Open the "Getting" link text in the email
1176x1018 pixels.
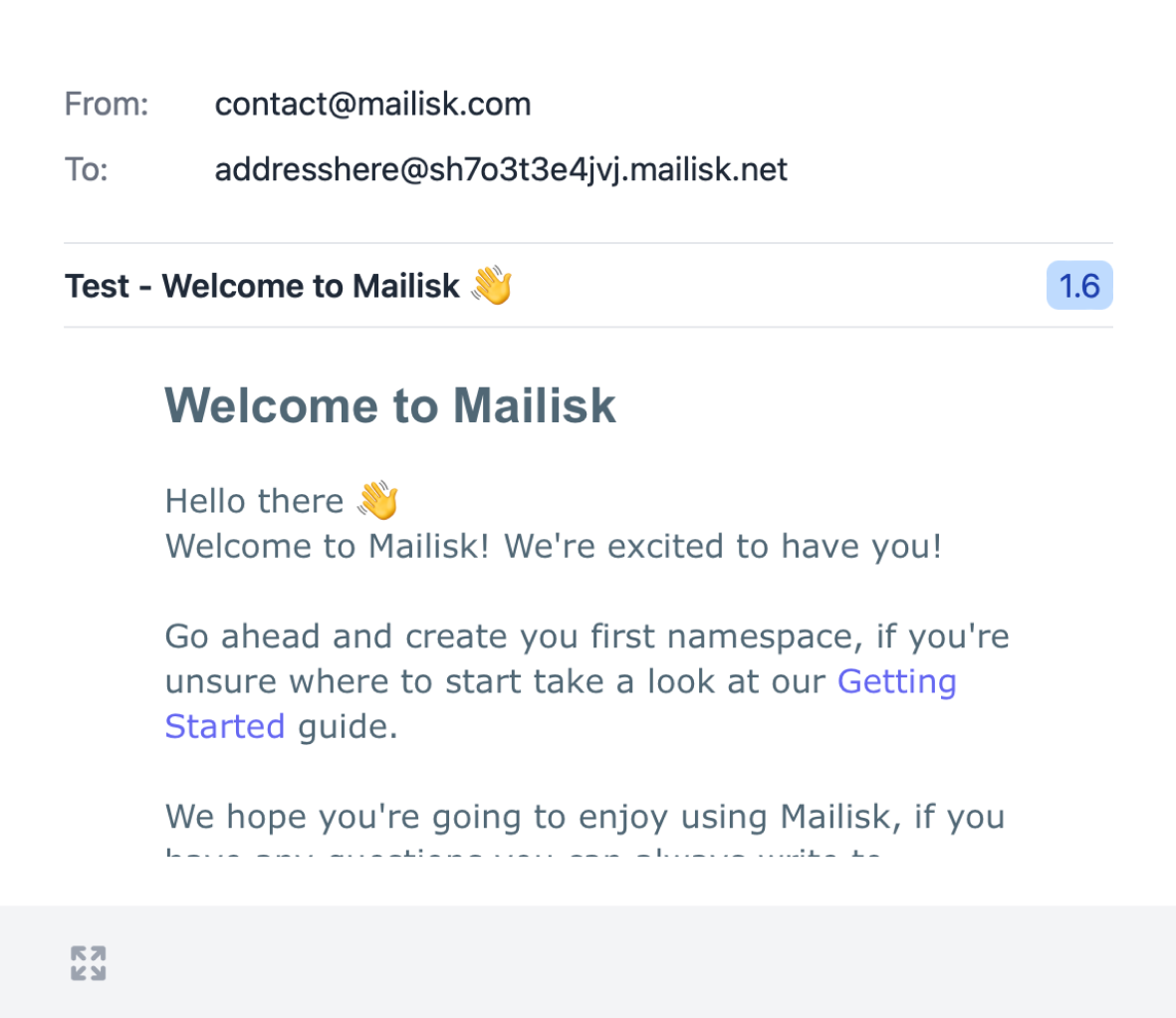[896, 681]
